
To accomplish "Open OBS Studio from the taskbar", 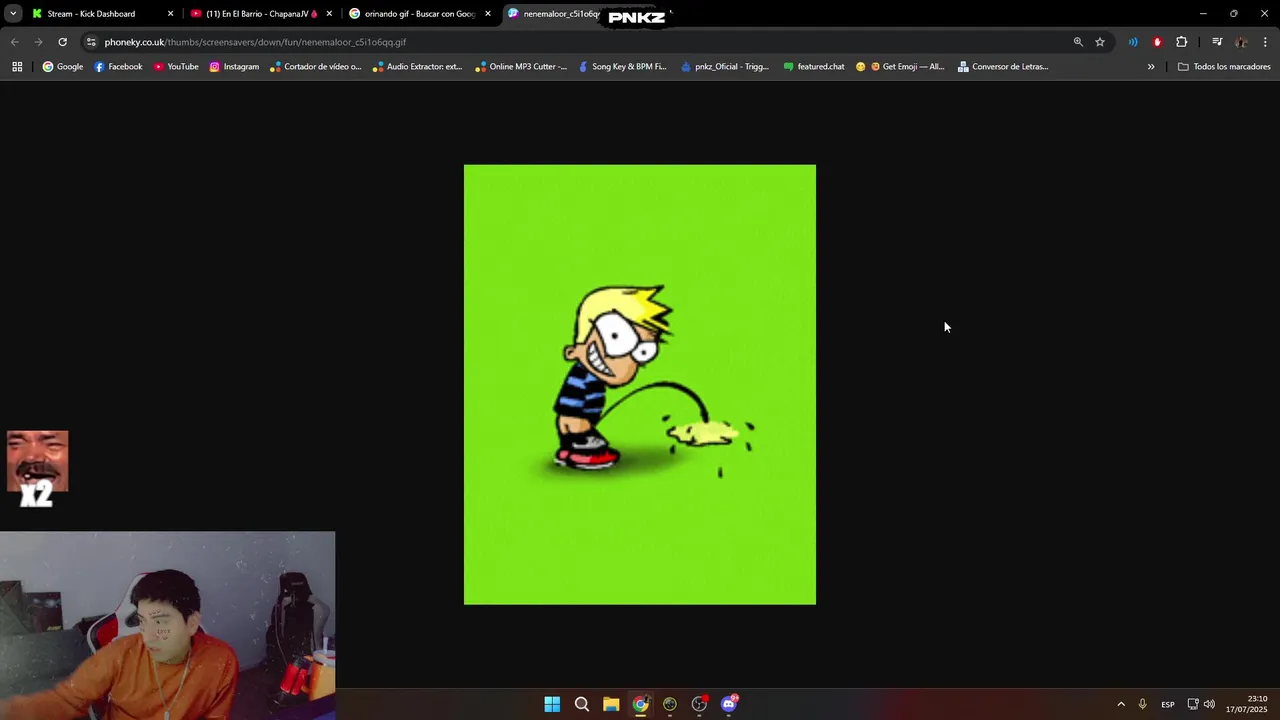I will point(699,704).
